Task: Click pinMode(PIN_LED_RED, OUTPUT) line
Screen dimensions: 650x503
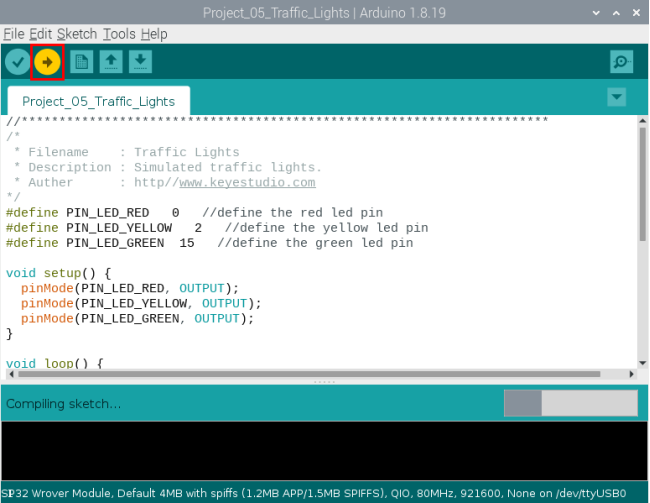Action: [130, 288]
